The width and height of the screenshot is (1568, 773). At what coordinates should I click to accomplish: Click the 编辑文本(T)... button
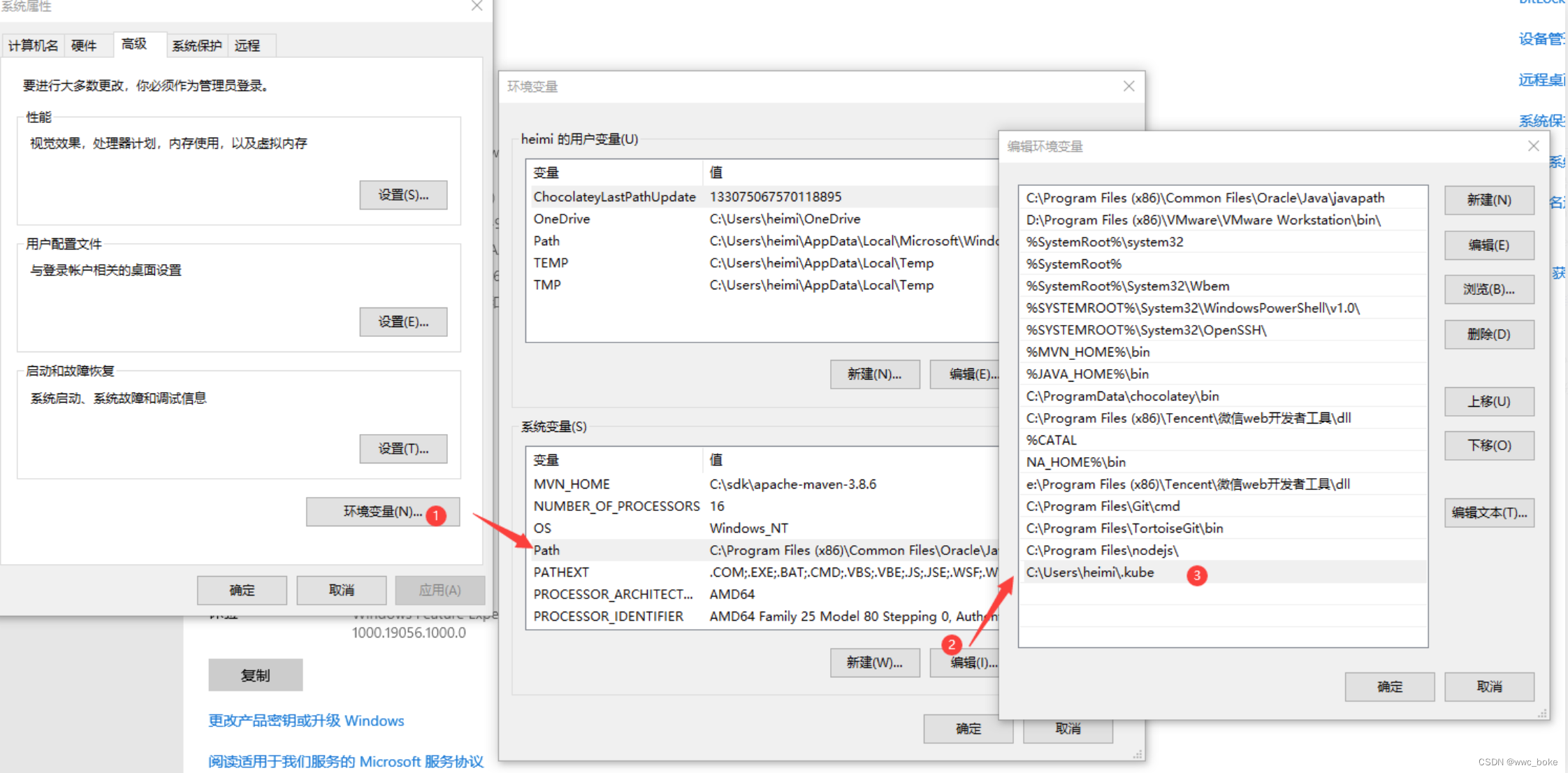tap(1489, 512)
